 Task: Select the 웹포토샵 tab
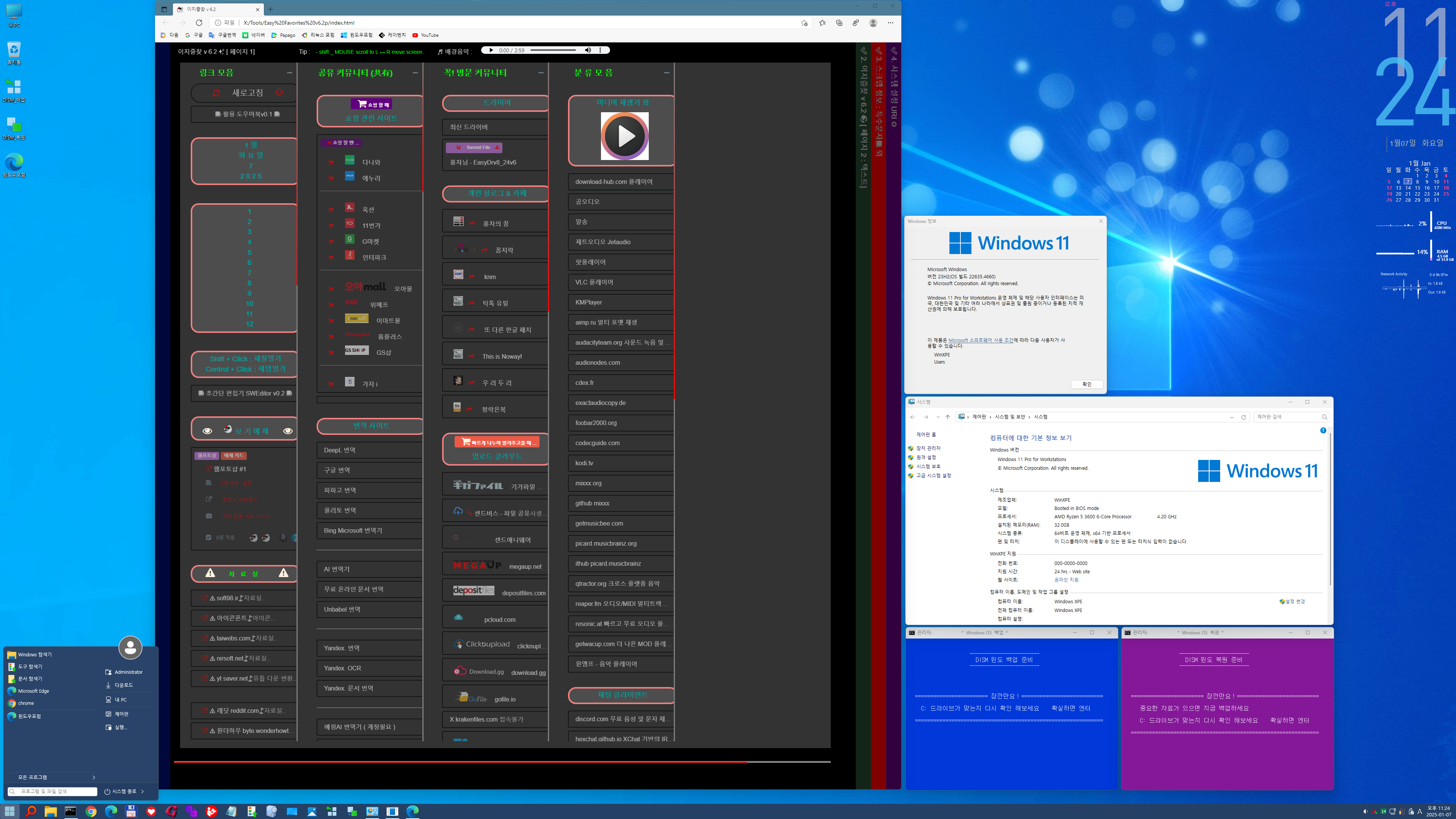(207, 455)
